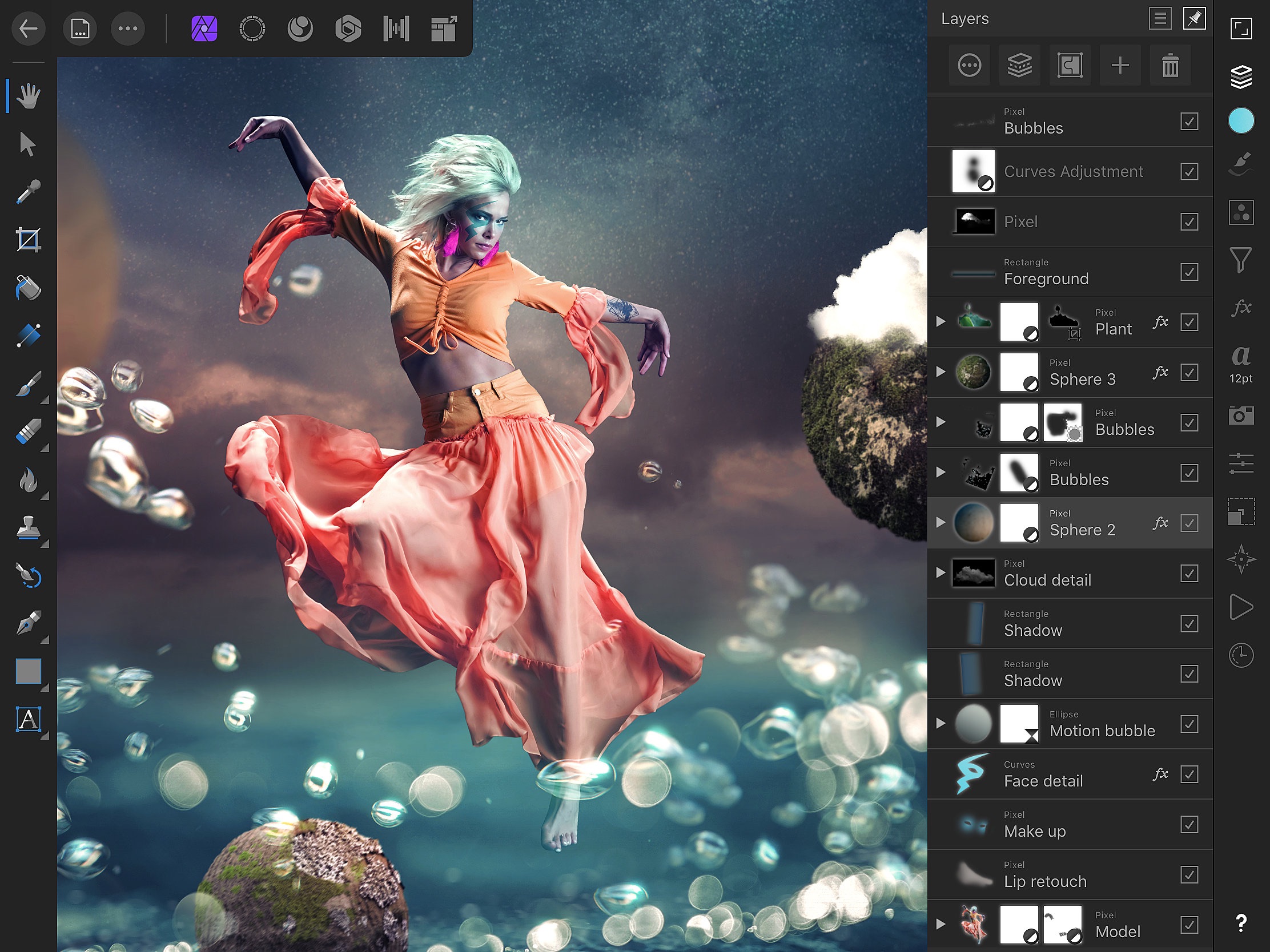Open the document menu icon
This screenshot has height=952, width=1270.
coord(79,28)
